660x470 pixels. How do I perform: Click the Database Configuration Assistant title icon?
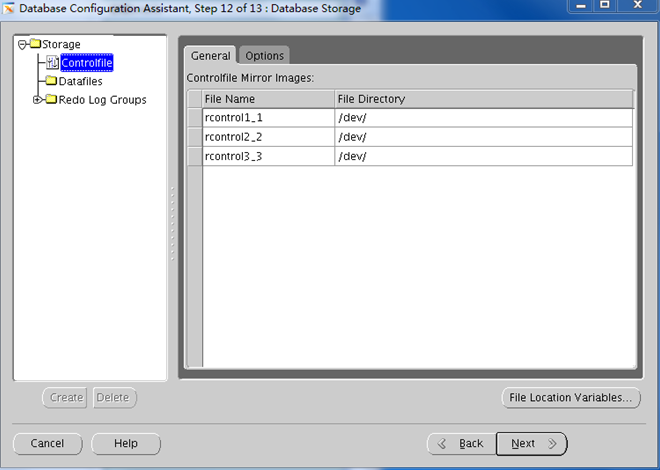point(8,8)
